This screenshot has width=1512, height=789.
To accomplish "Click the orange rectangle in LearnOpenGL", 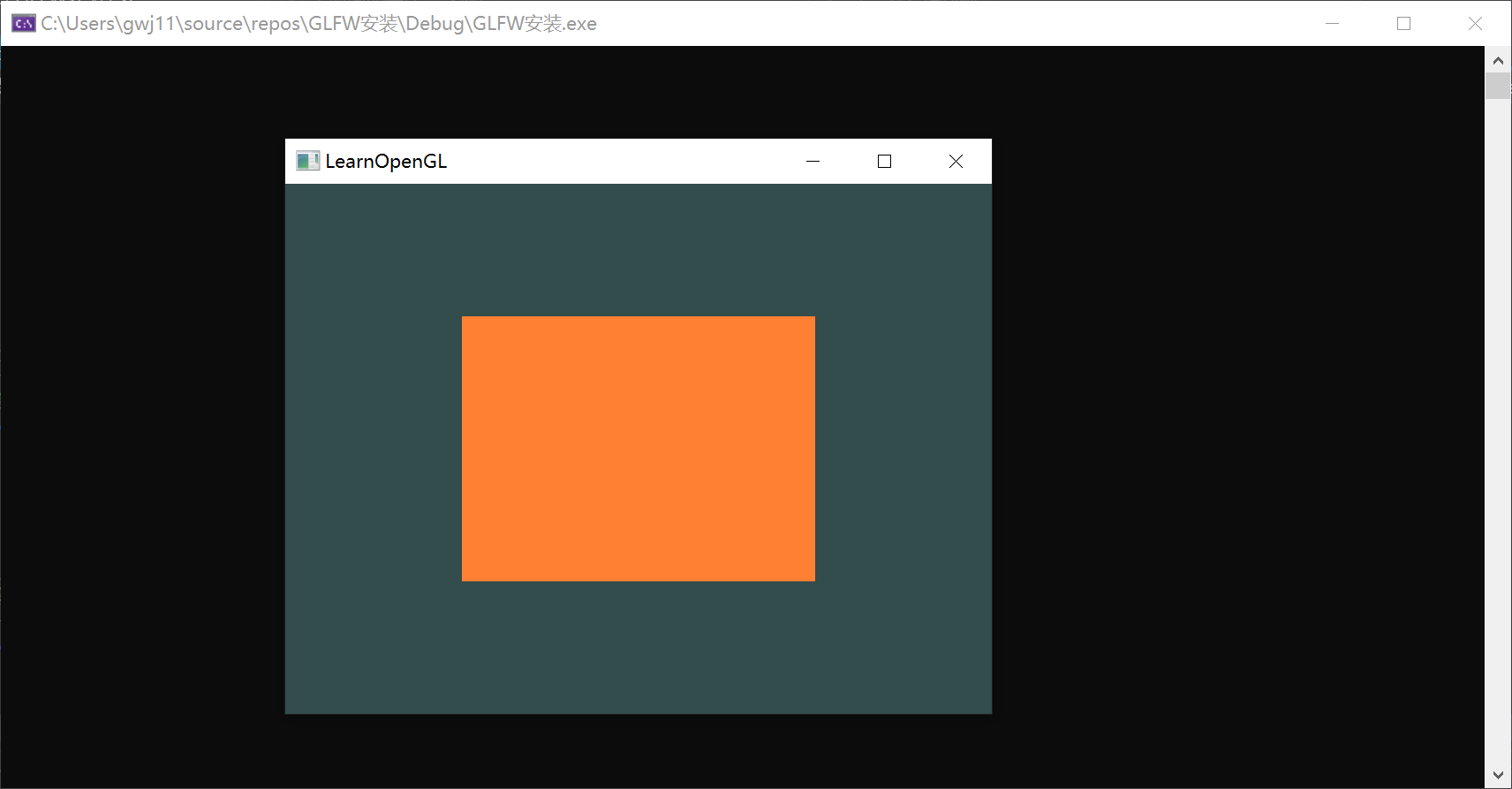I will (639, 449).
